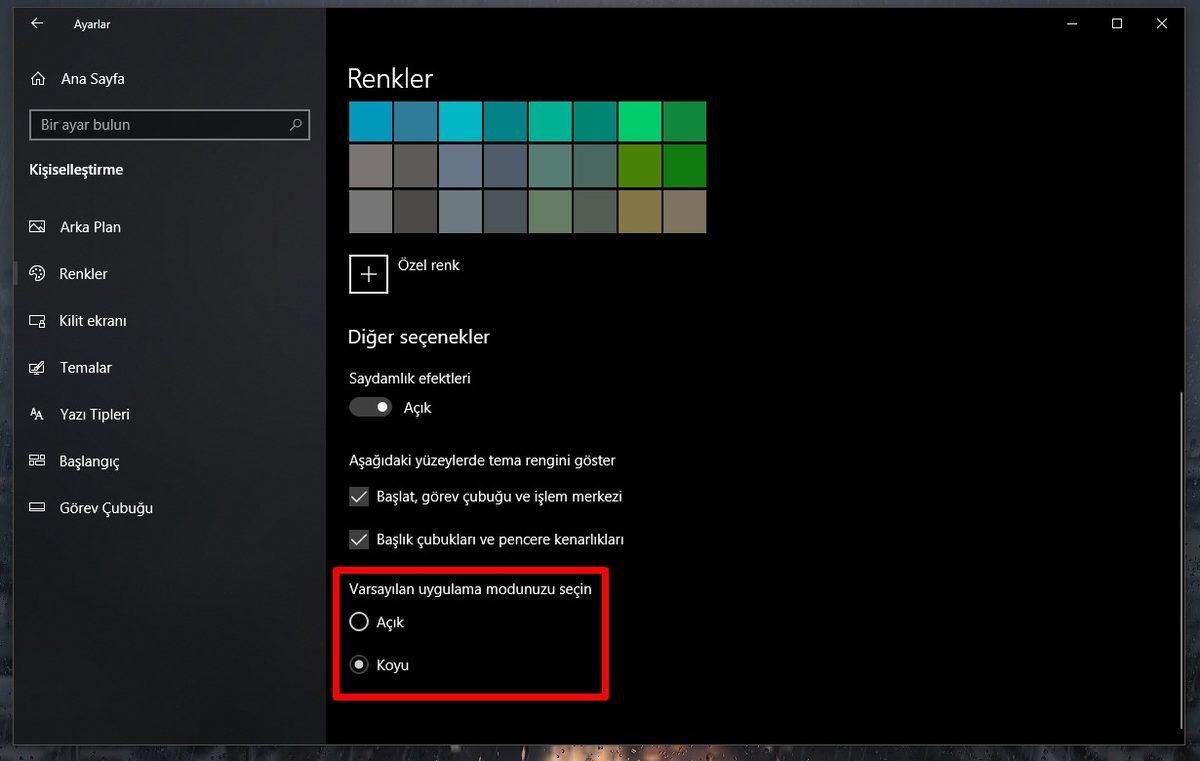
Task: Click the Başlangıç start settings icon
Action: [x=38, y=461]
